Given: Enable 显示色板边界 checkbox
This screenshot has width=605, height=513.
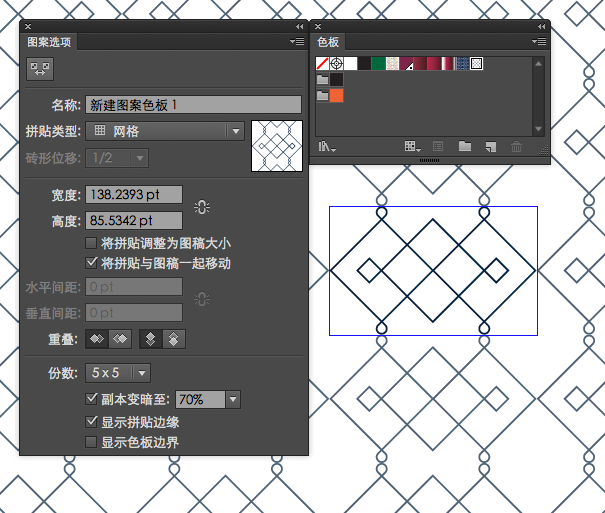Looking at the screenshot, I should pos(91,442).
